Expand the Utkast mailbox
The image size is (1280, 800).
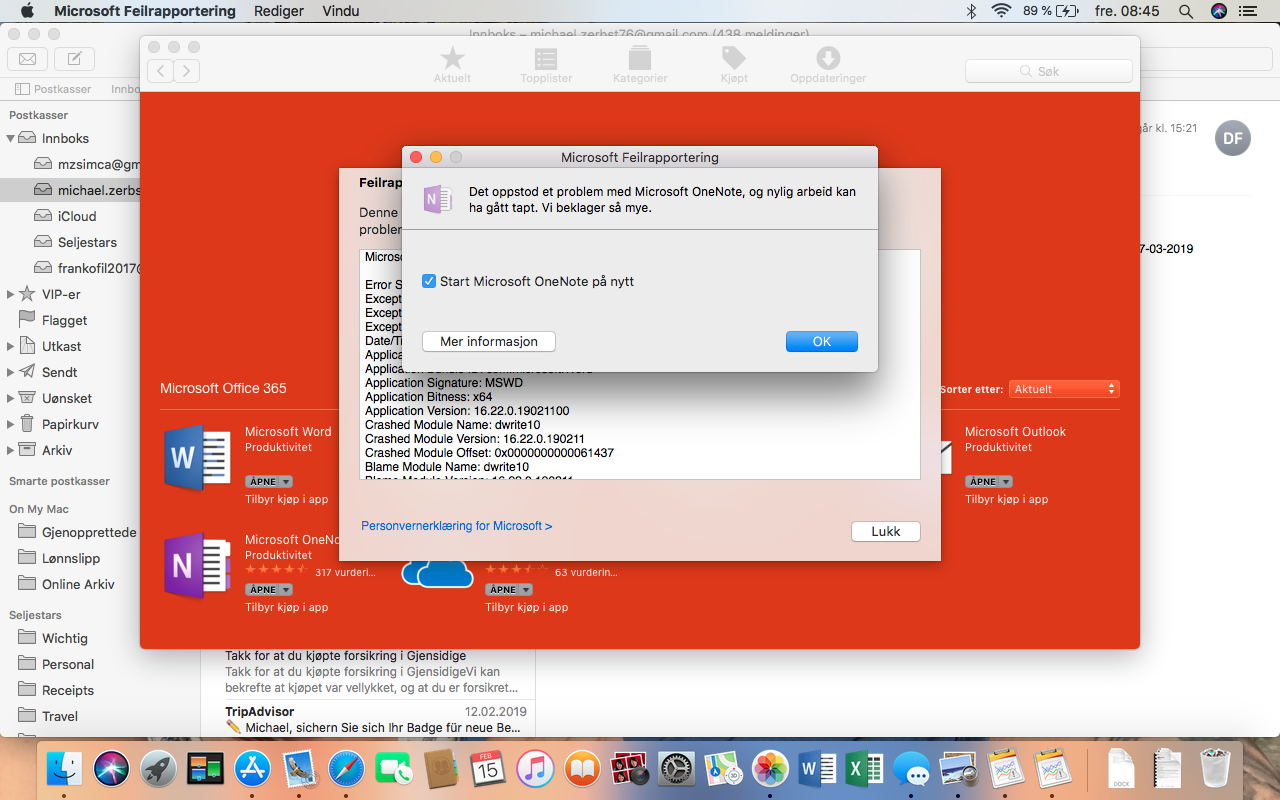[x=11, y=347]
